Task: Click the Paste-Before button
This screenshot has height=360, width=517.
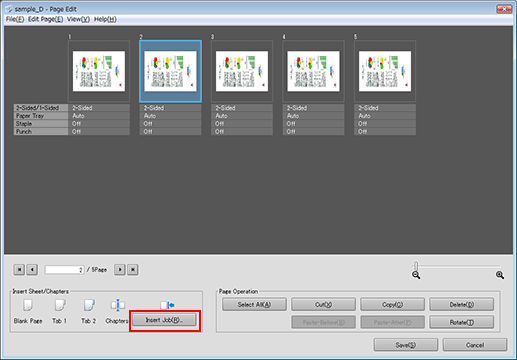Action: point(323,322)
